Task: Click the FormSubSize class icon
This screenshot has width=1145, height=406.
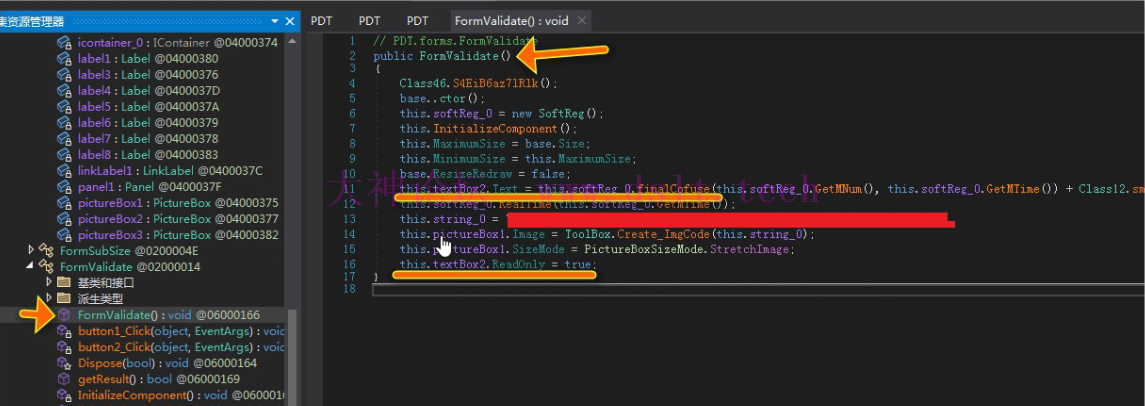Action: pos(47,251)
